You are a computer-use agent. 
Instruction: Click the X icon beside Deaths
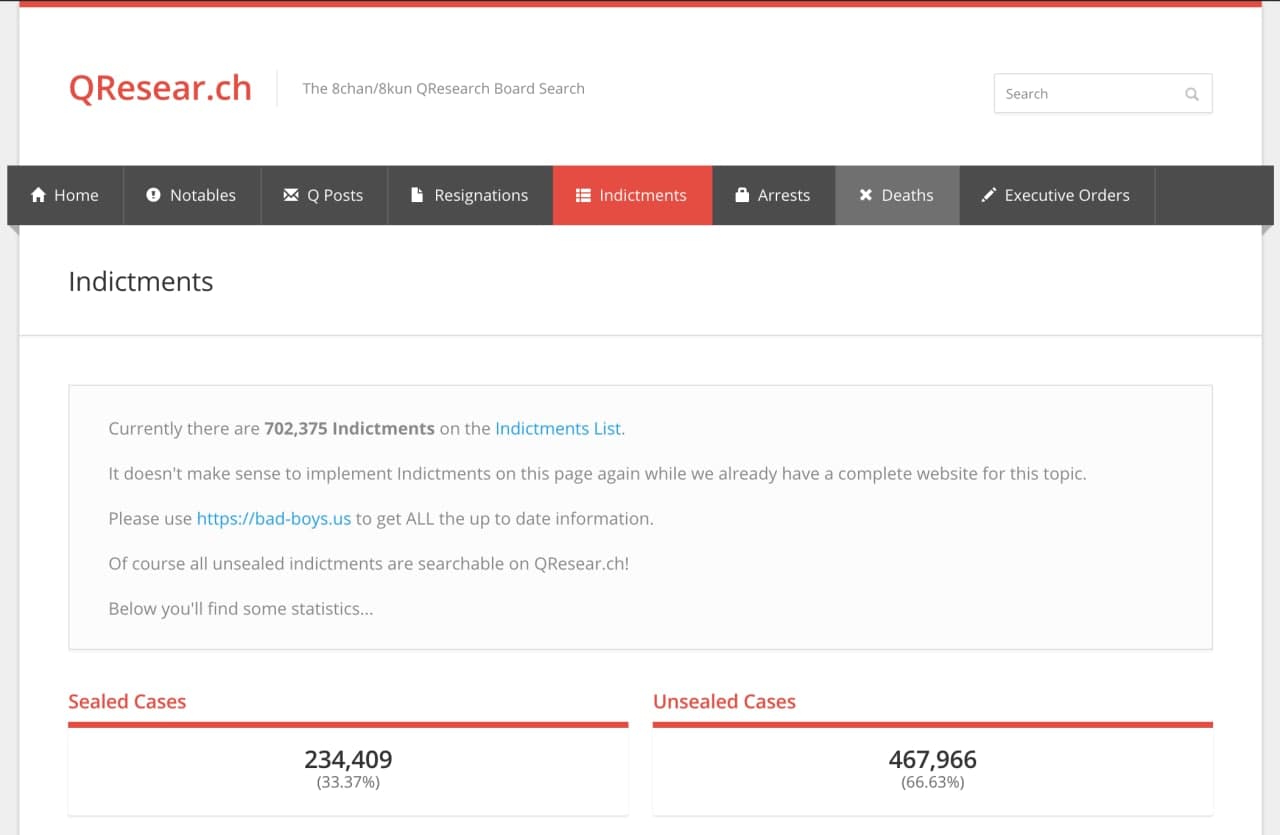866,195
